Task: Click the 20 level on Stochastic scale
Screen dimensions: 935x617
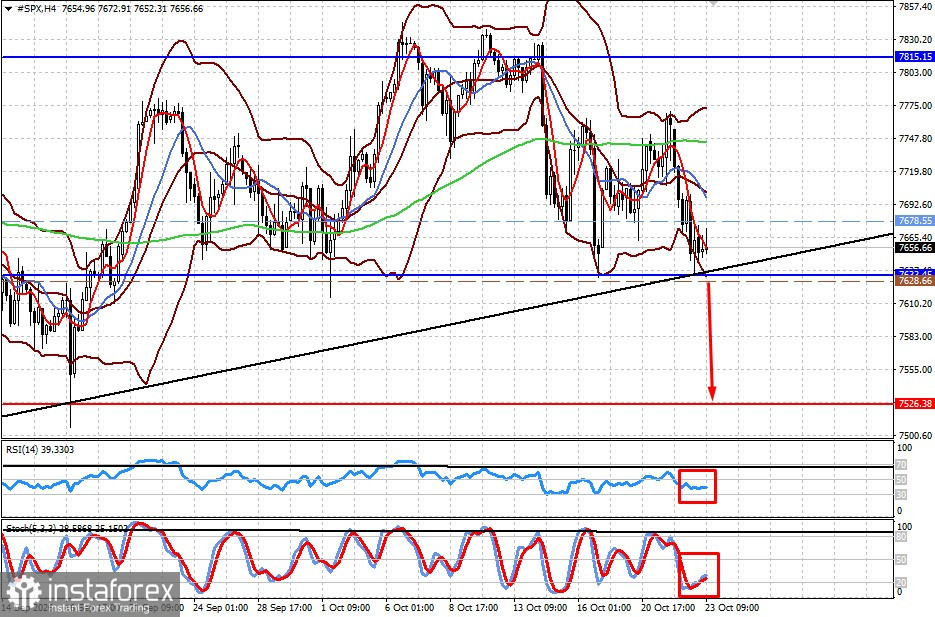Action: coord(901,582)
